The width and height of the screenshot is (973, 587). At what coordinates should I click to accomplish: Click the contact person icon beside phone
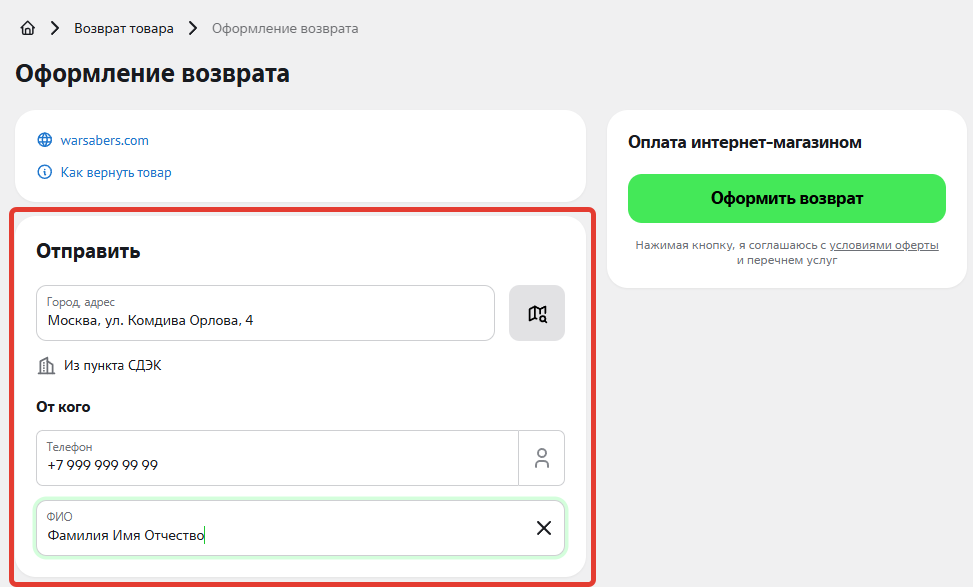pyautogui.click(x=541, y=458)
